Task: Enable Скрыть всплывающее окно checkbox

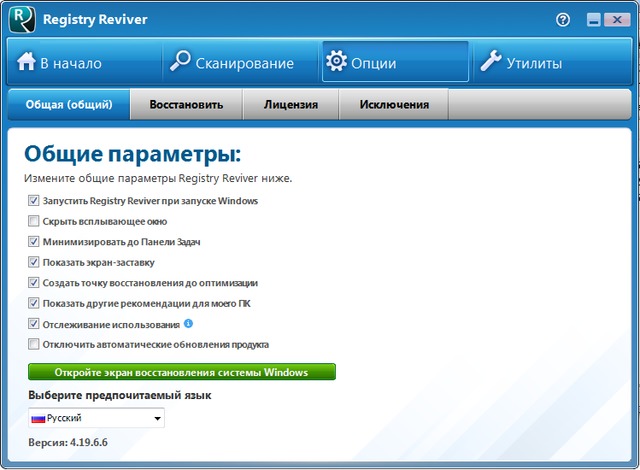Action: click(x=34, y=221)
